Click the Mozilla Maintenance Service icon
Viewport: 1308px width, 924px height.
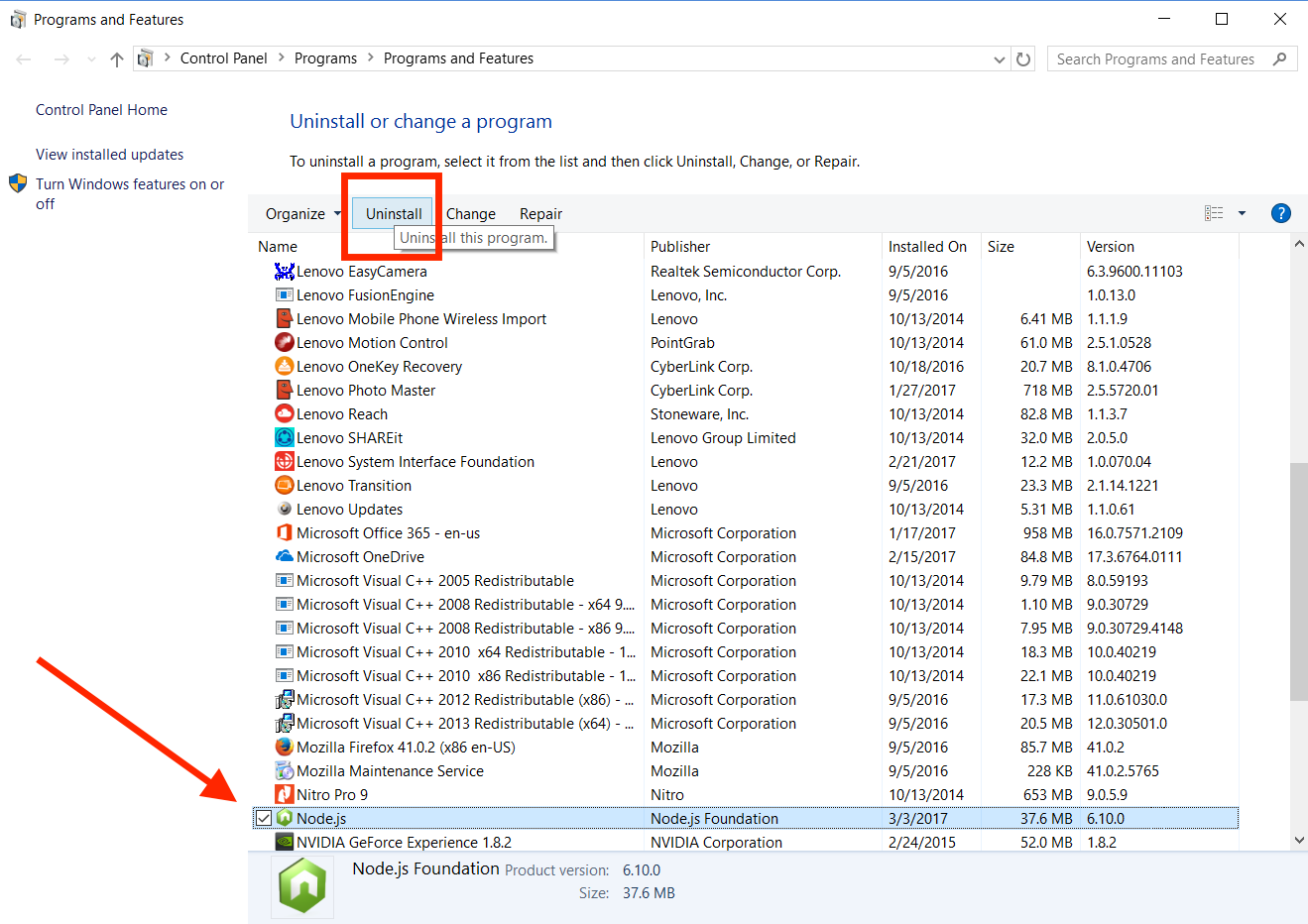point(285,770)
